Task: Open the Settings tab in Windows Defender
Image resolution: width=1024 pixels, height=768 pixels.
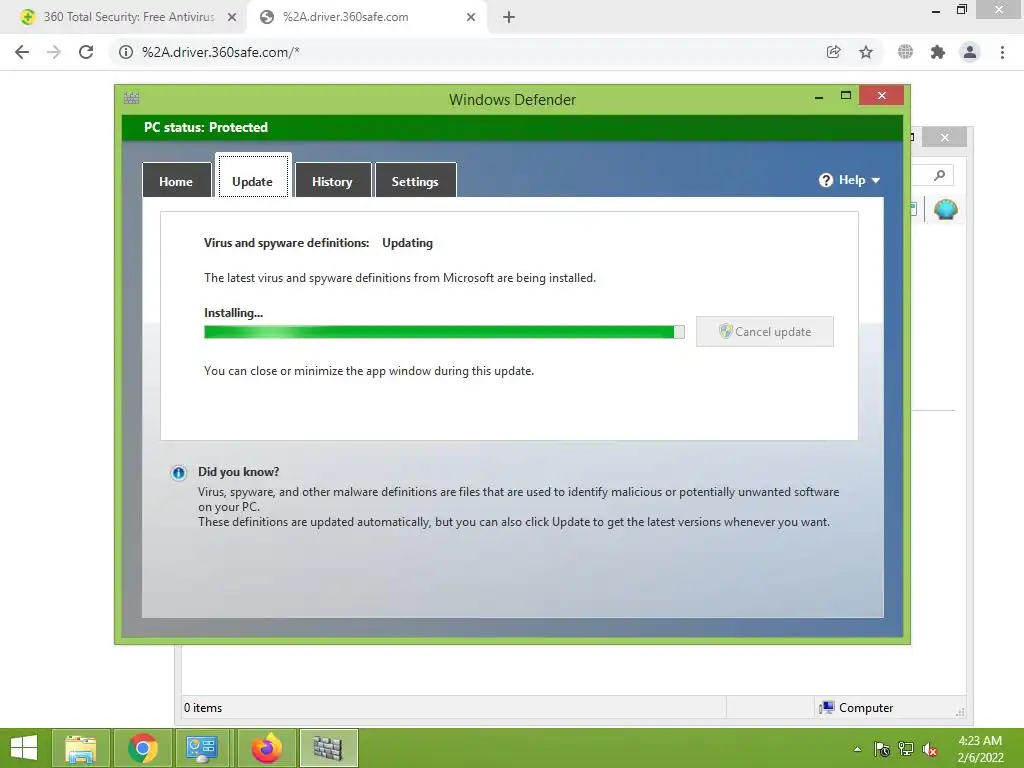Action: click(415, 181)
